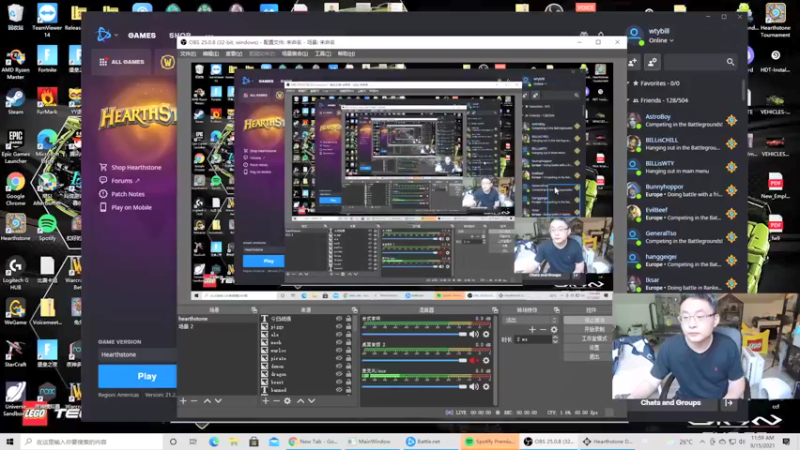Open the scene transition type dropdown

pos(530,320)
